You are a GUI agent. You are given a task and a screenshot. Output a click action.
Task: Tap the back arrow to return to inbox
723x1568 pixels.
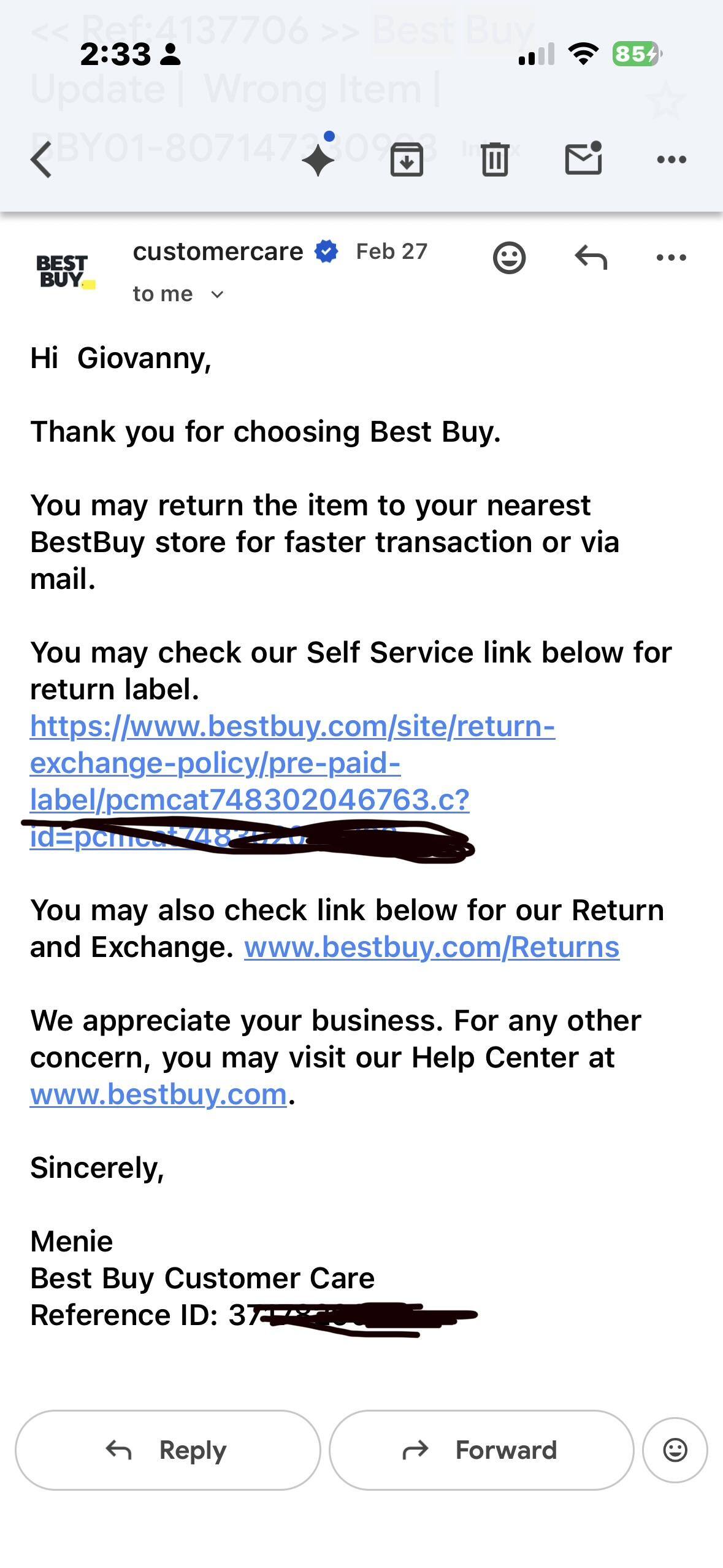39,159
